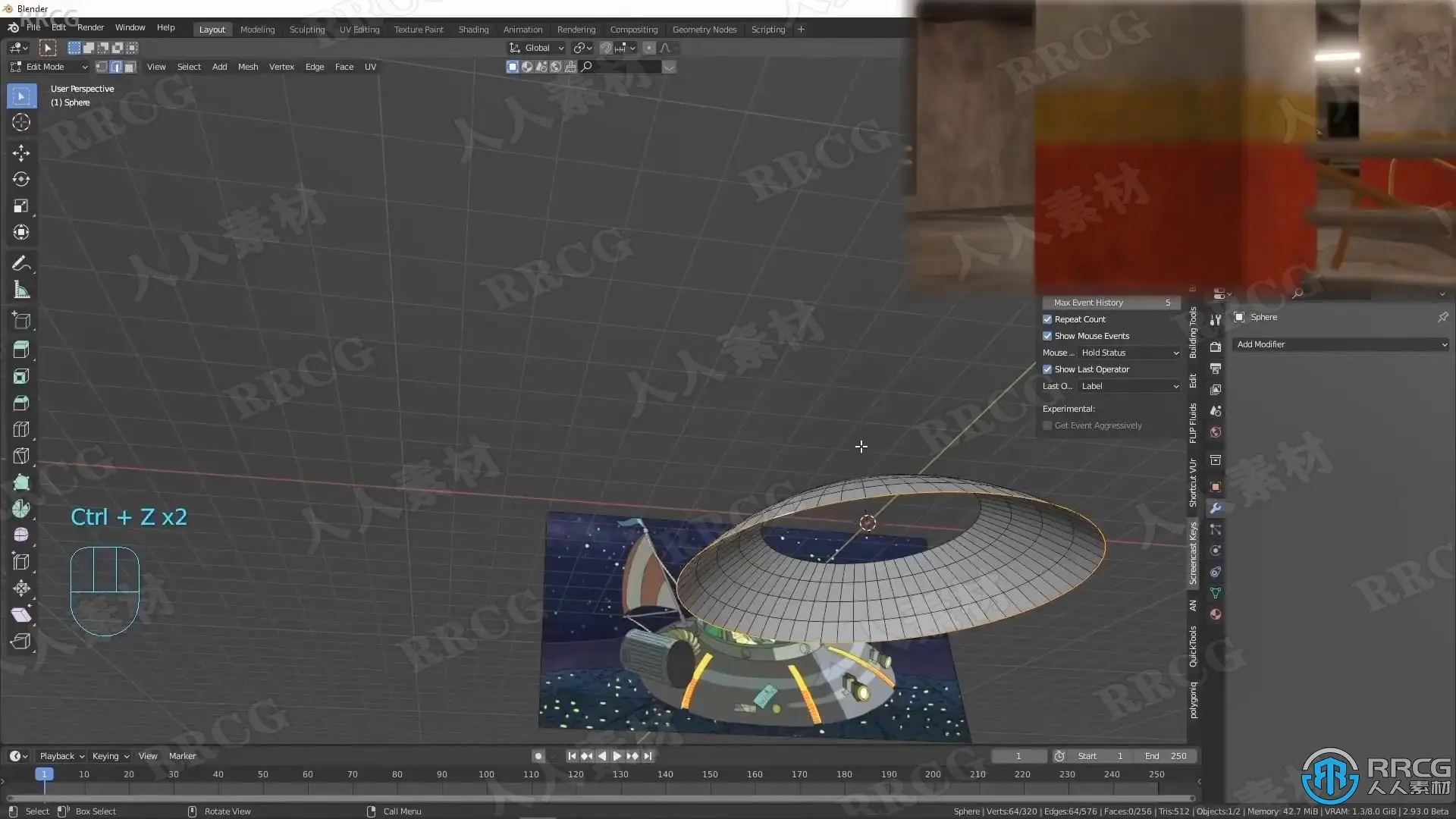This screenshot has width=1456, height=819.
Task: Select the 3D Cursor tool
Action: click(20, 122)
